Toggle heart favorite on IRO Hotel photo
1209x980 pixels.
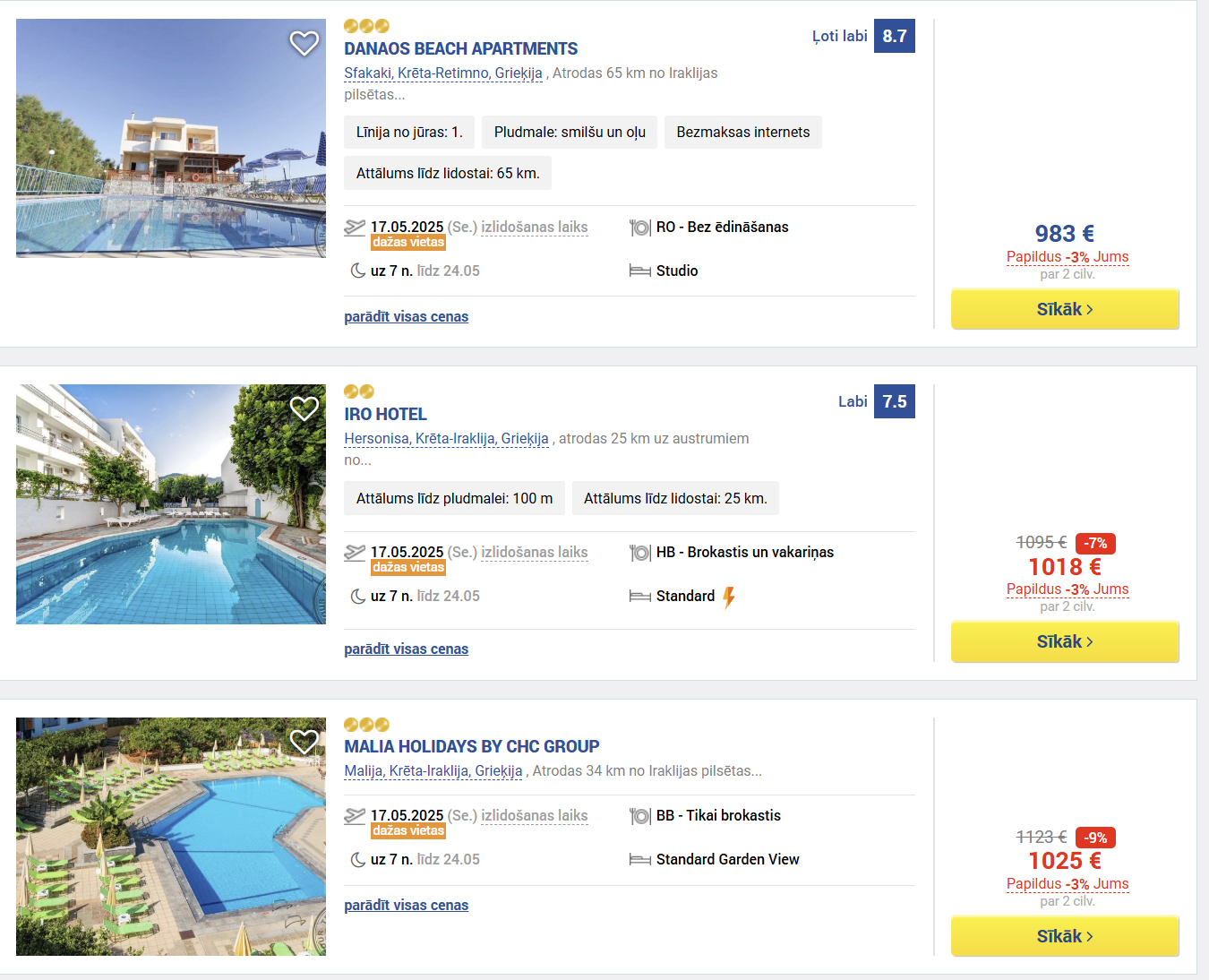point(304,408)
